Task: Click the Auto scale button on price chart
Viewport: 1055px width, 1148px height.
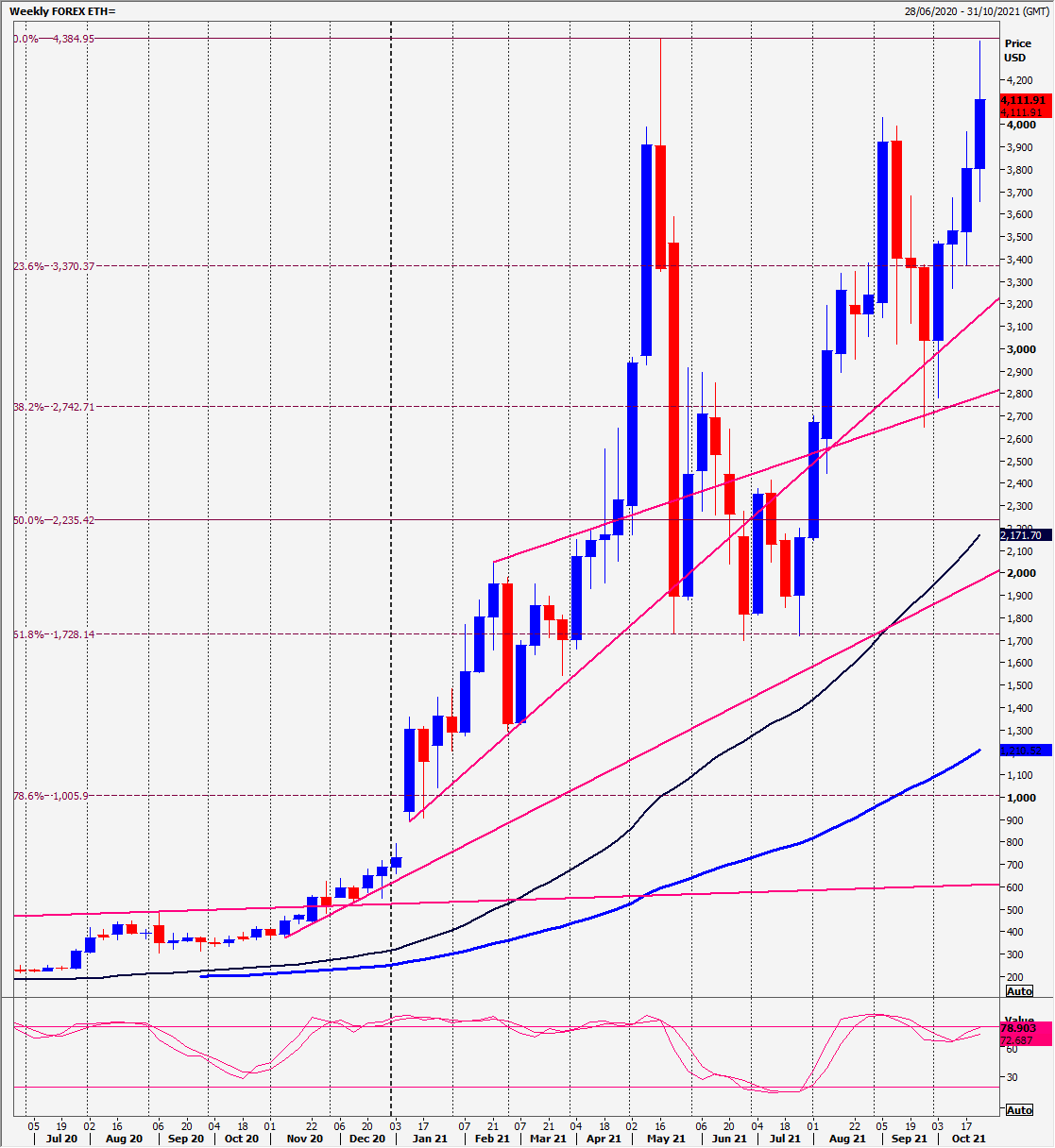Action: pos(1020,991)
